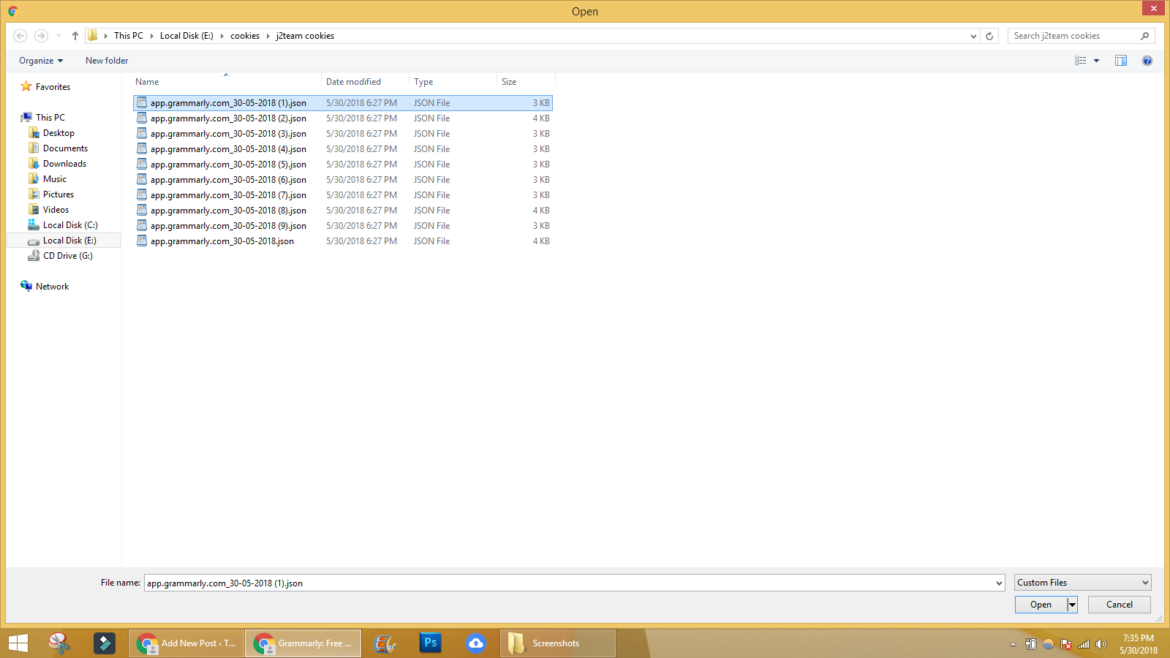The height and width of the screenshot is (658, 1170).
Task: Select Desktop in navigation pane
Action: (x=58, y=133)
